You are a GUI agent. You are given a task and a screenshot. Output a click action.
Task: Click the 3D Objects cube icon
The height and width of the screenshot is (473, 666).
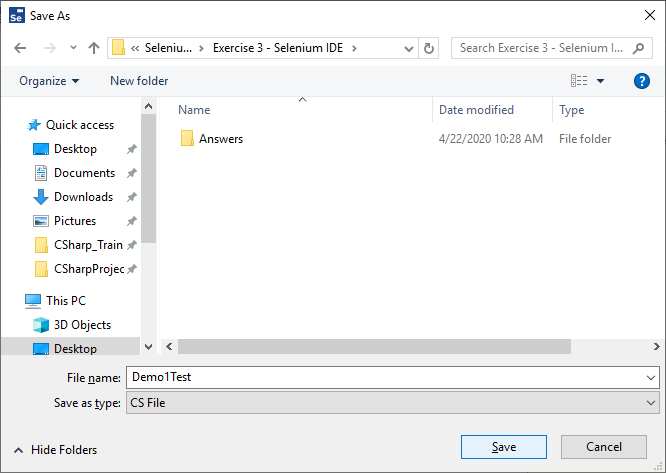[41, 325]
